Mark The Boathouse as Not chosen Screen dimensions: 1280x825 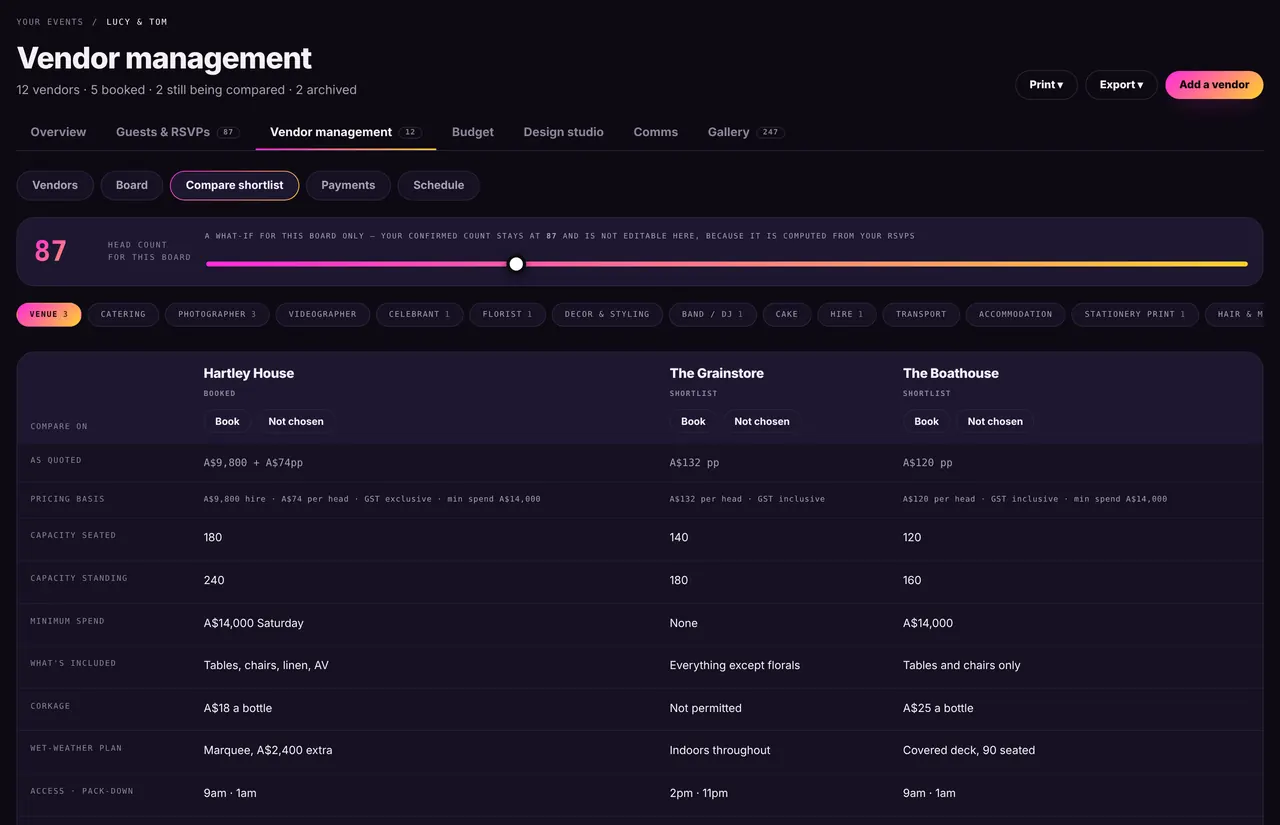(995, 422)
